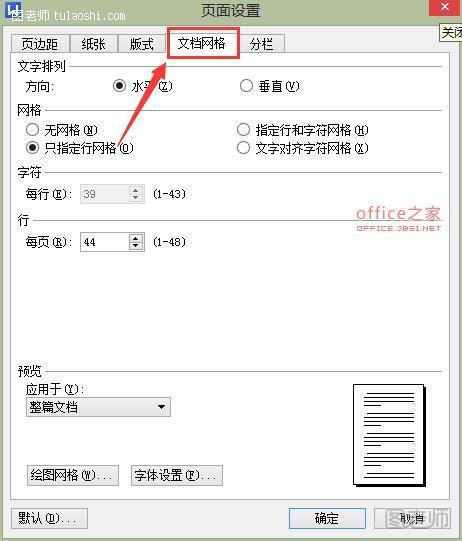462x541 pixels.
Task: Click the page preview thumbnail
Action: pyautogui.click(x=389, y=435)
